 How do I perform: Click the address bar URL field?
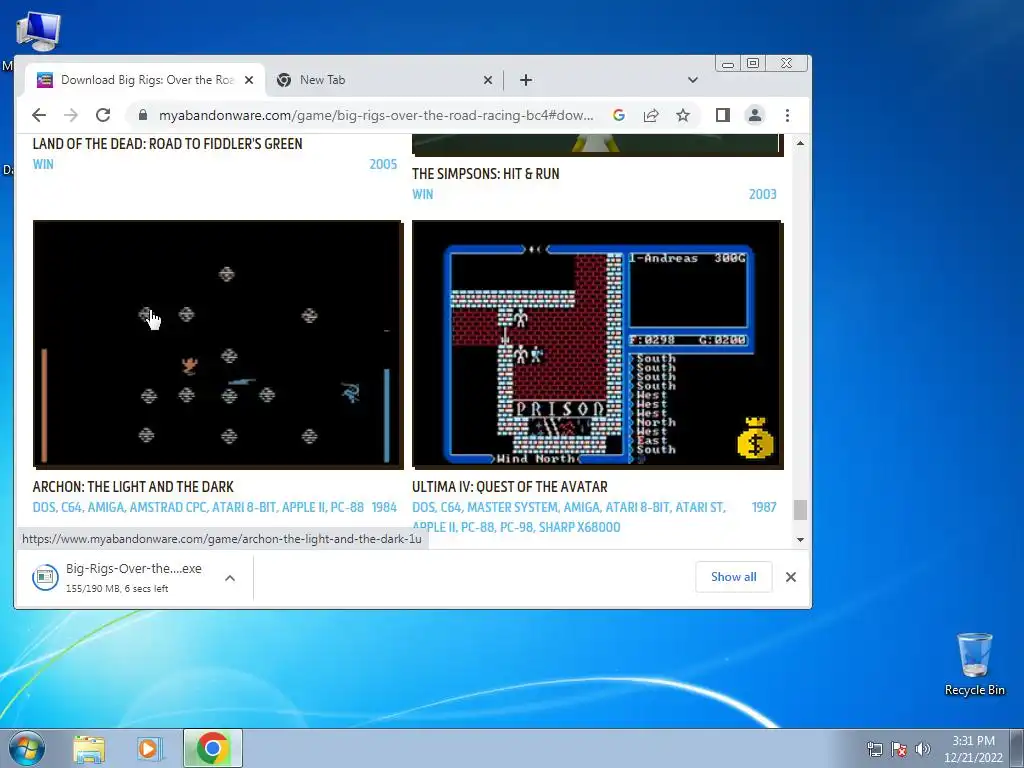tap(376, 116)
